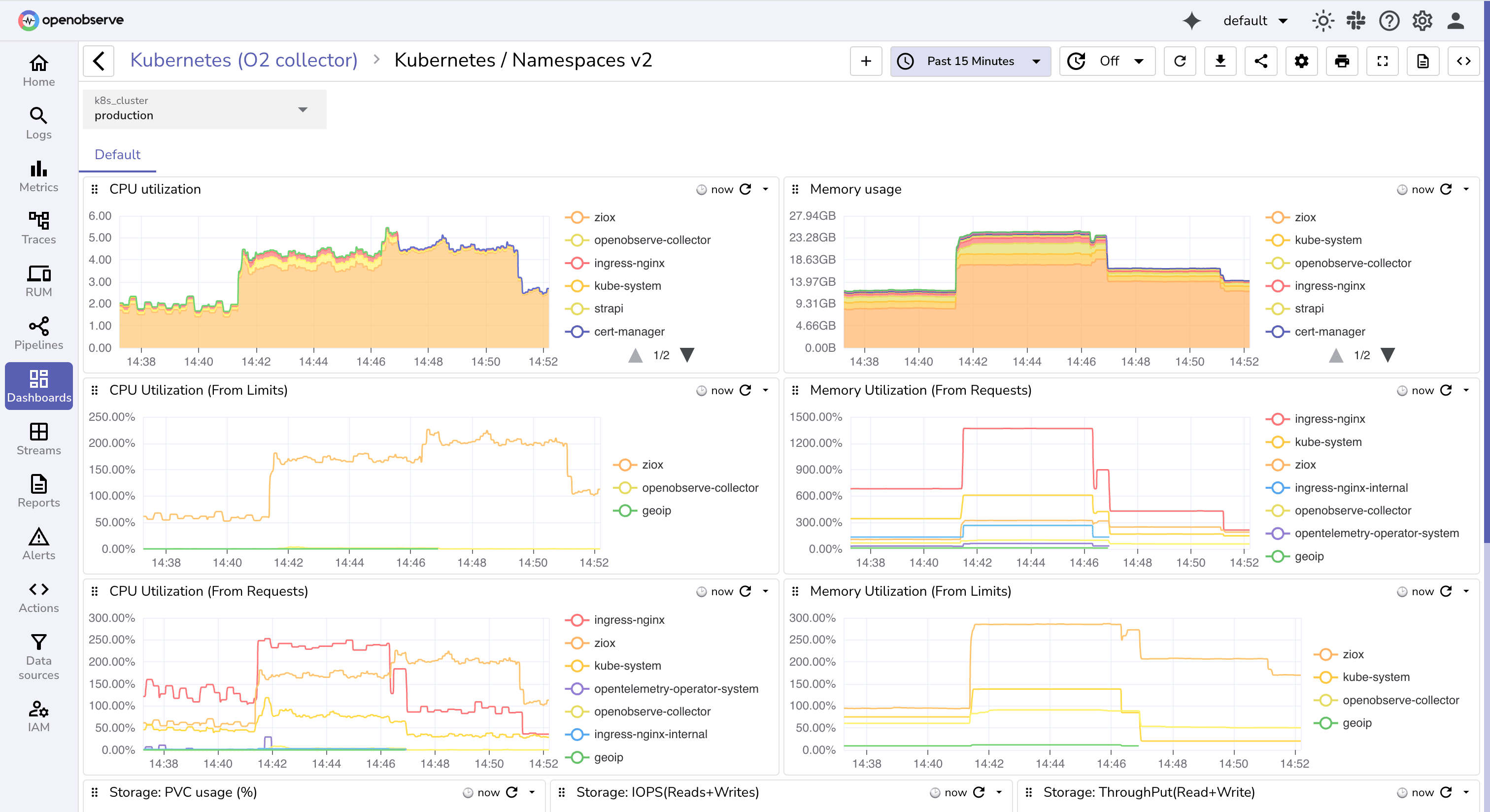This screenshot has width=1490, height=812.
Task: Hide geoip series in CPU Utilization From Limits
Action: pyautogui.click(x=656, y=510)
